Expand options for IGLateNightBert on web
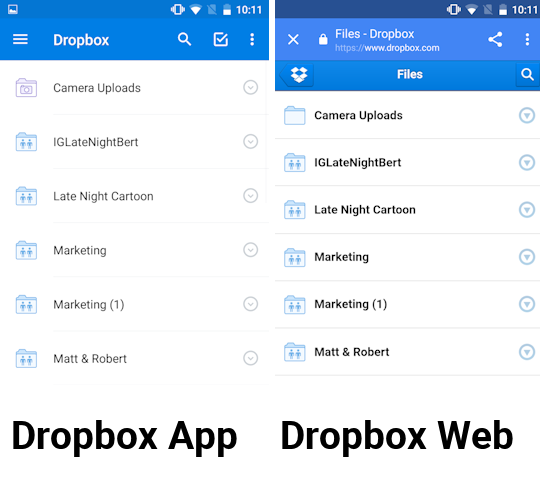Image resolution: width=540 pixels, height=480 pixels. tap(527, 163)
